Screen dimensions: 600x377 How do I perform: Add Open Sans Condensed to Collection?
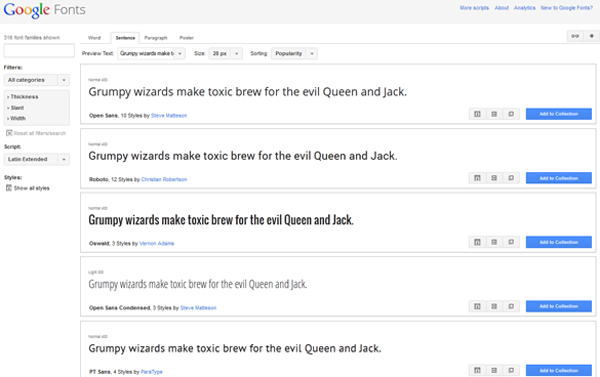pyautogui.click(x=559, y=306)
